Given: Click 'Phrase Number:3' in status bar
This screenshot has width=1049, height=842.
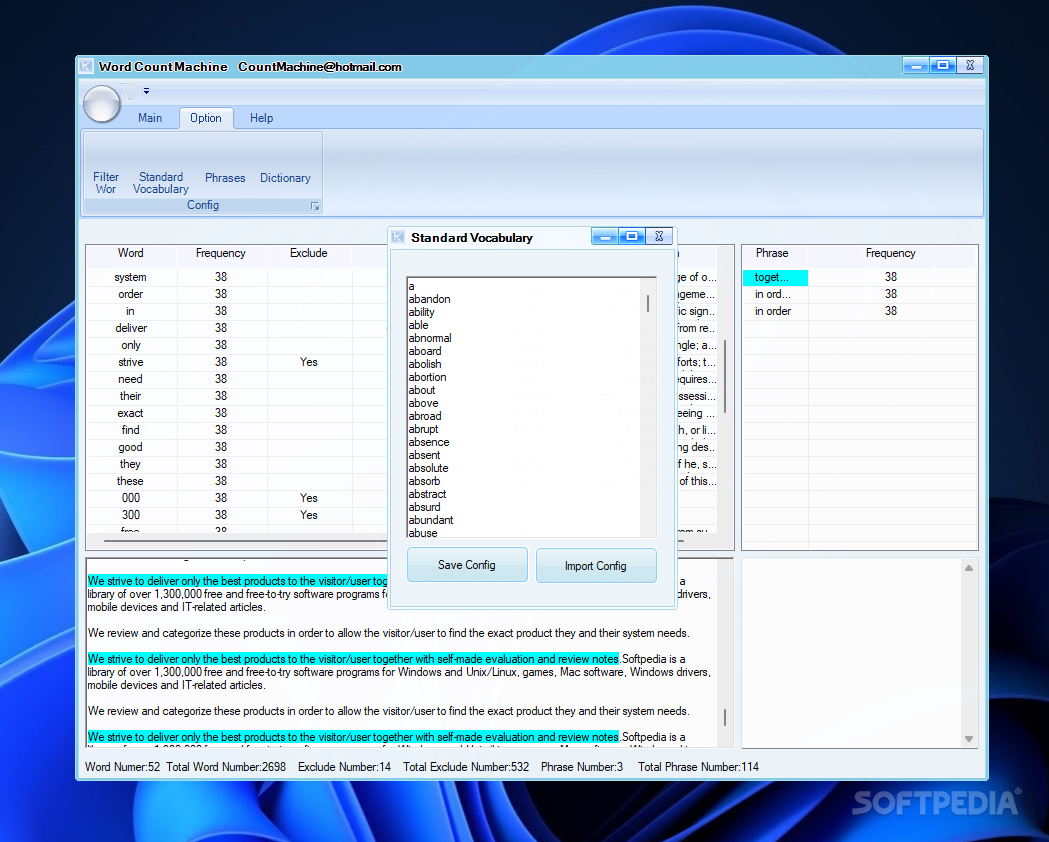Looking at the screenshot, I should (582, 767).
